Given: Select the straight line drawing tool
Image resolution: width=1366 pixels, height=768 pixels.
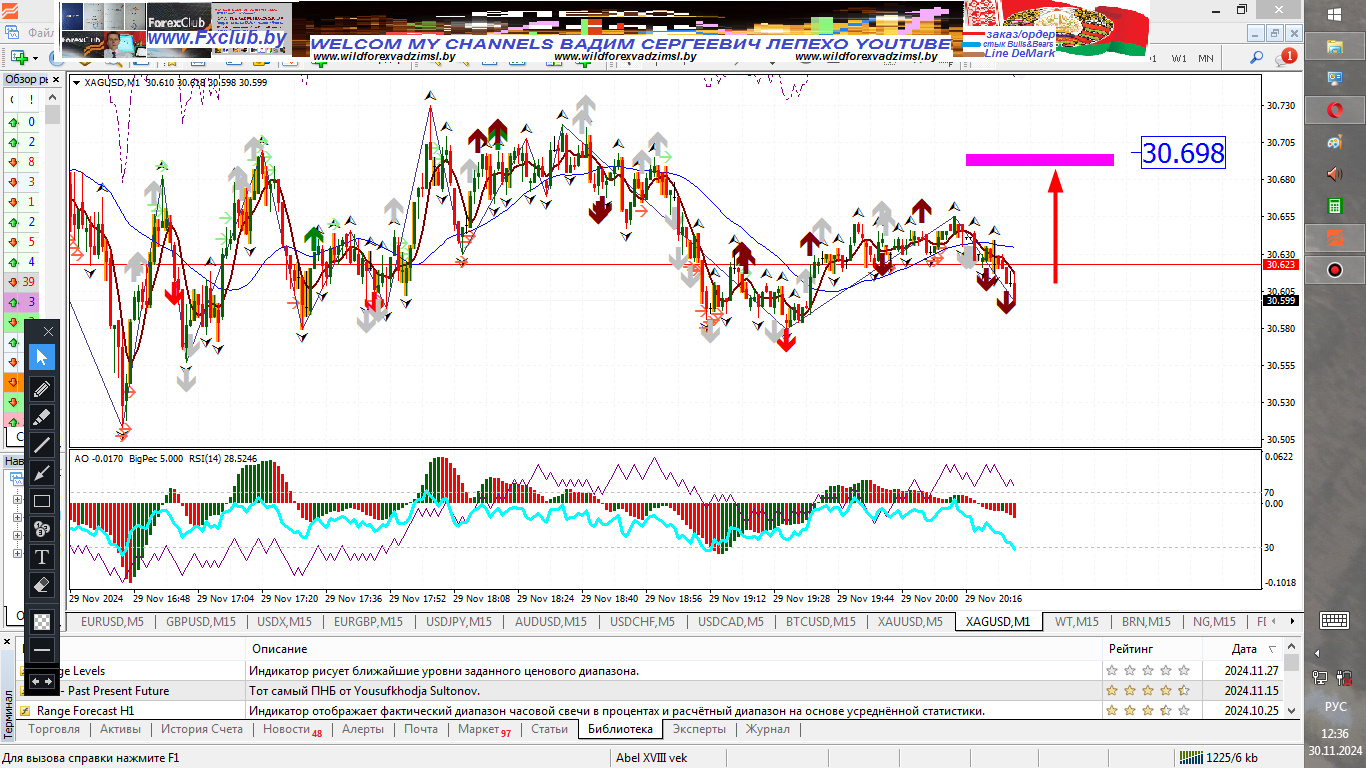Looking at the screenshot, I should (42, 445).
